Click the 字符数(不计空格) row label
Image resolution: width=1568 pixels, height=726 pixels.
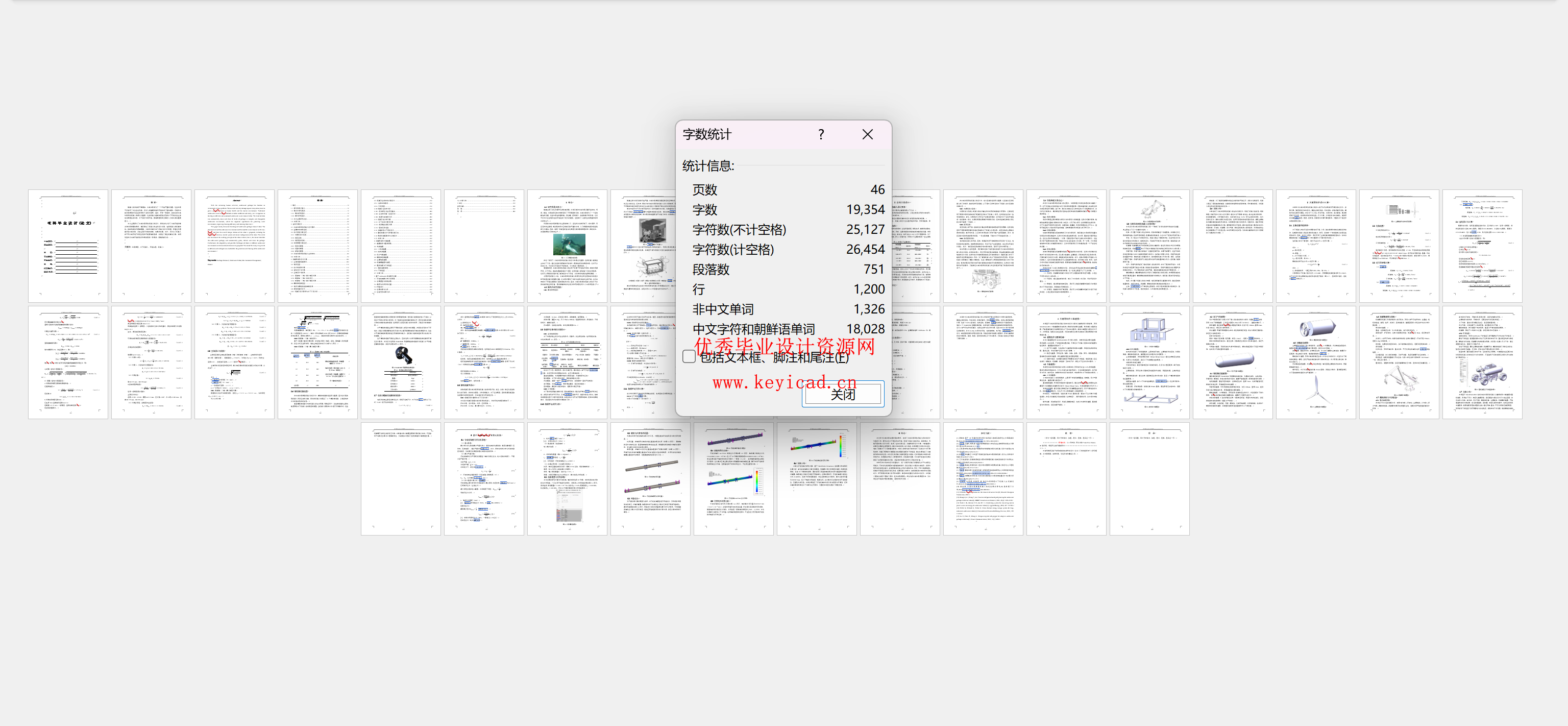click(739, 230)
